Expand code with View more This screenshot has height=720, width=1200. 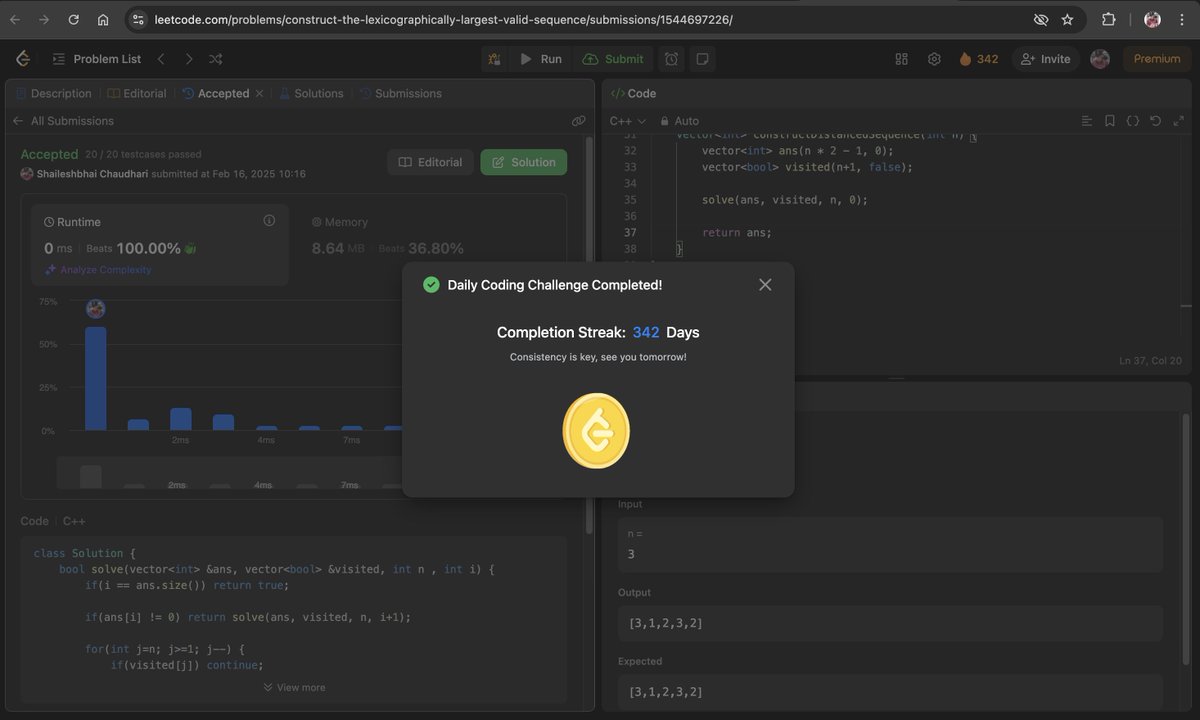coord(294,687)
